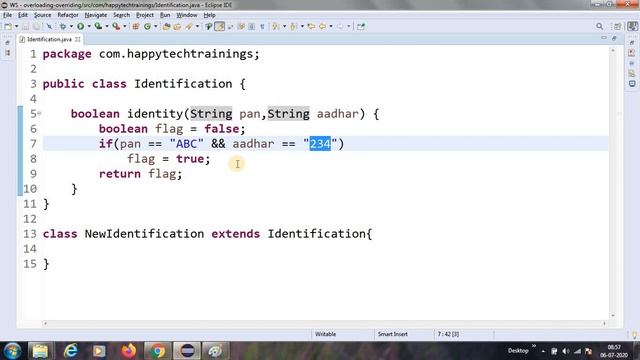Click the New Java Package icon

[136, 27]
